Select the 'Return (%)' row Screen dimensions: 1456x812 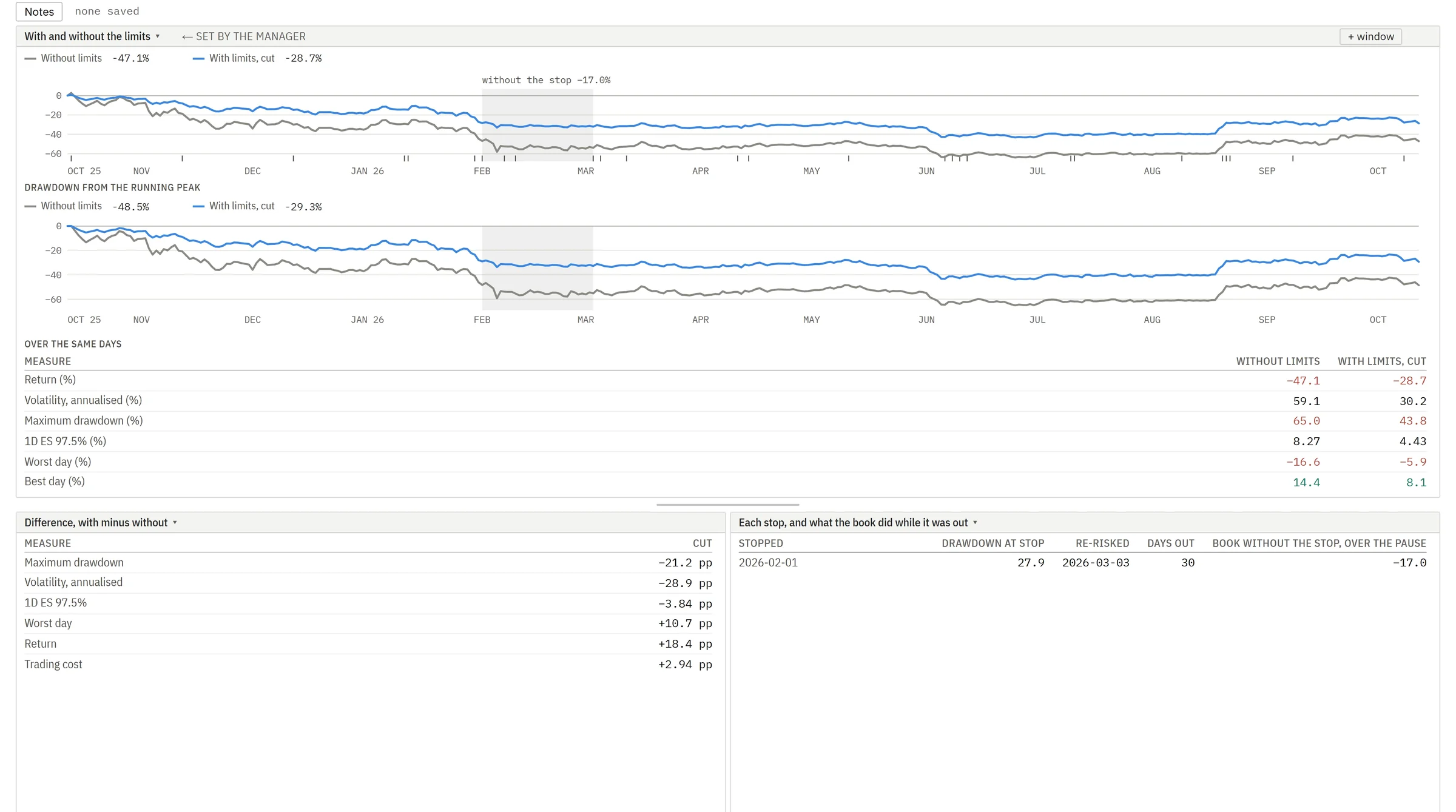coord(726,380)
